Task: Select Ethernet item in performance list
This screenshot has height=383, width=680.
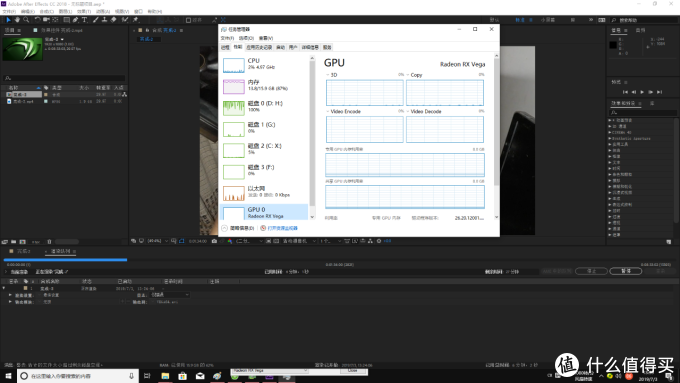Action: (x=265, y=192)
